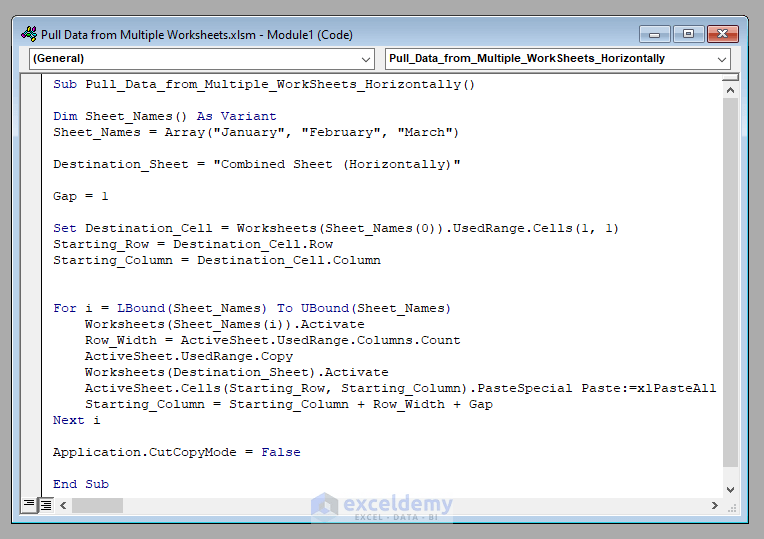The image size is (764, 539).
Task: Click the line starting "Set Destination_Cell"
Action: pyautogui.click(x=336, y=229)
